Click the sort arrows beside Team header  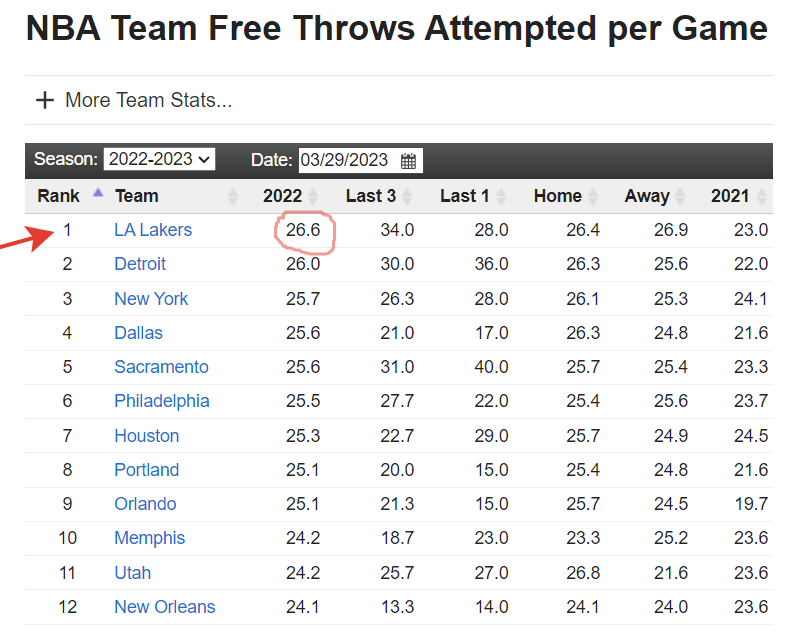click(234, 196)
